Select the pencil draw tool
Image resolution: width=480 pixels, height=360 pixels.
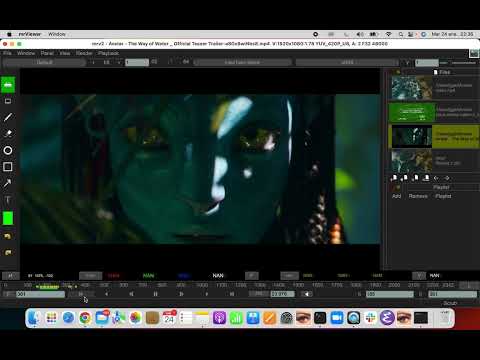coord(8,117)
